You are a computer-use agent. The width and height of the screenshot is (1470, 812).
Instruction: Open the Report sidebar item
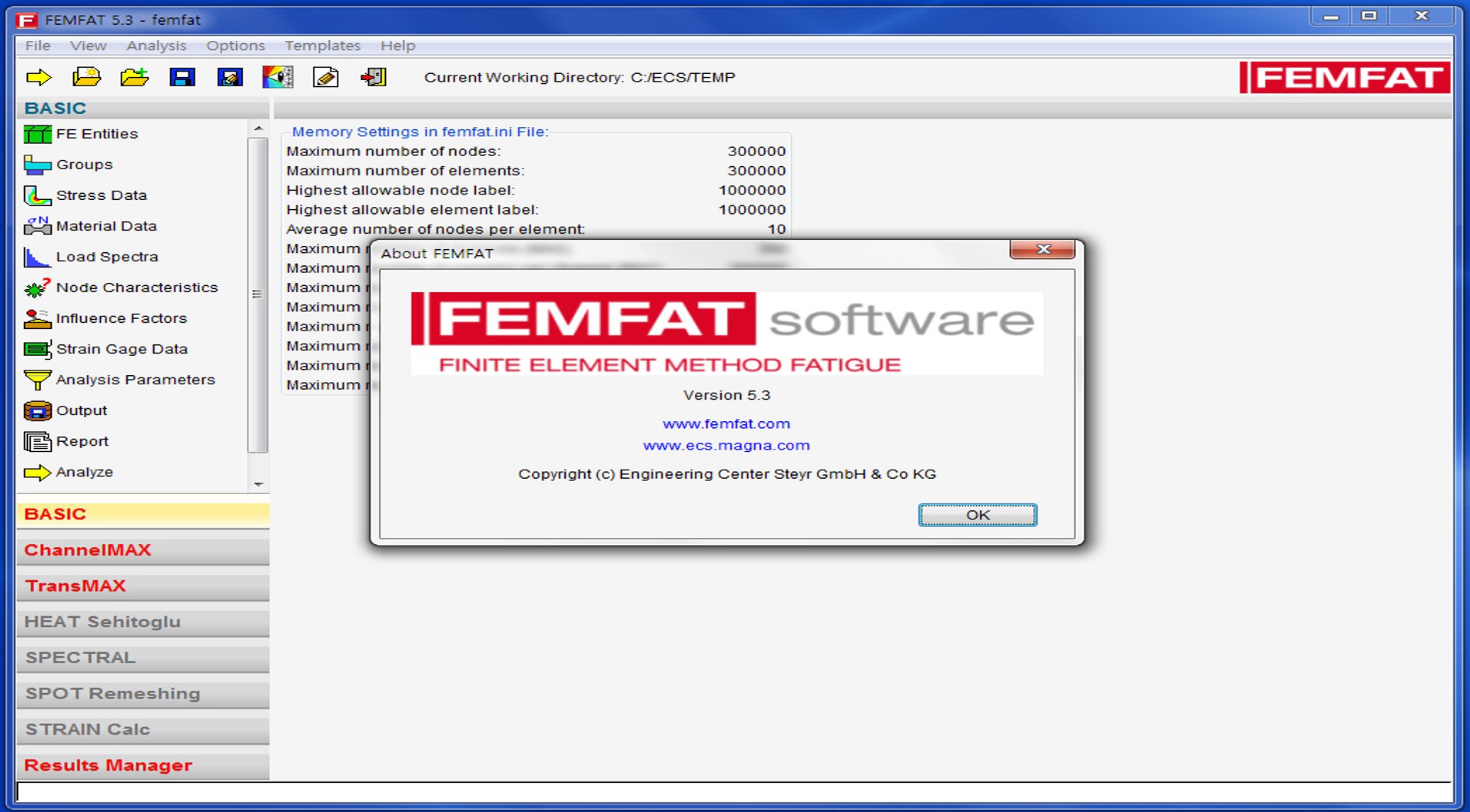click(66, 442)
